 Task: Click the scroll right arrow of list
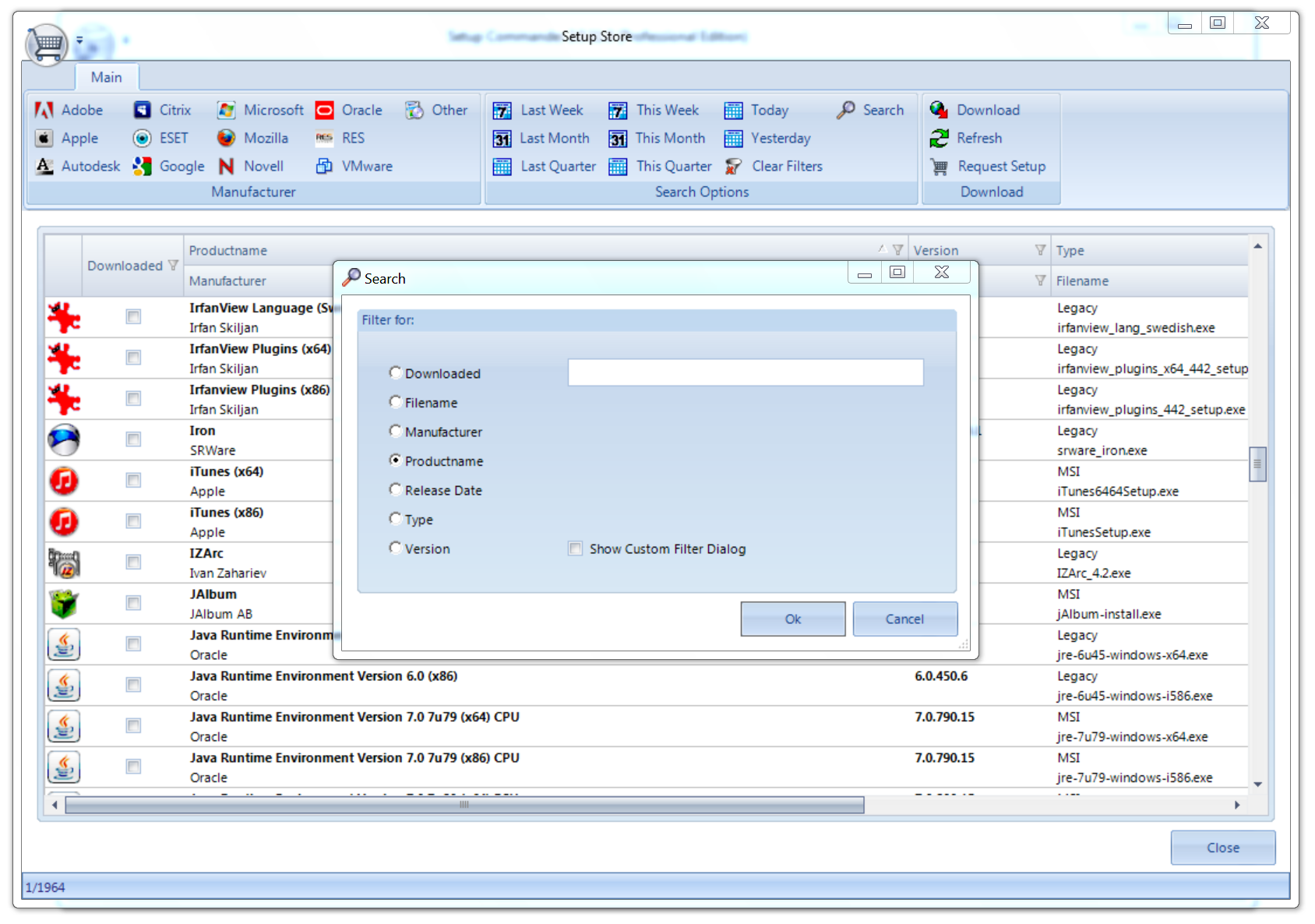[1237, 805]
